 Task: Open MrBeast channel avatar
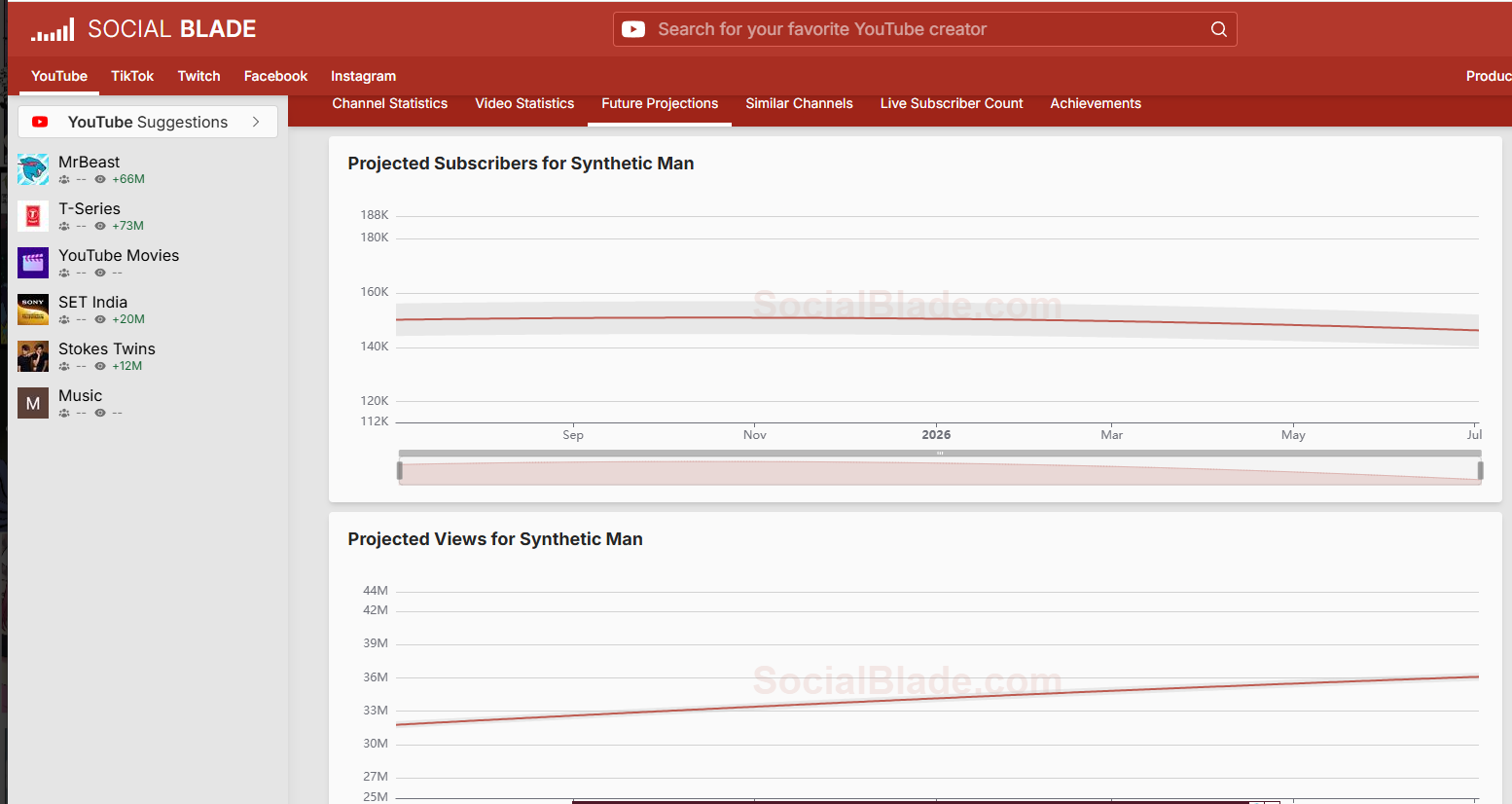(33, 169)
